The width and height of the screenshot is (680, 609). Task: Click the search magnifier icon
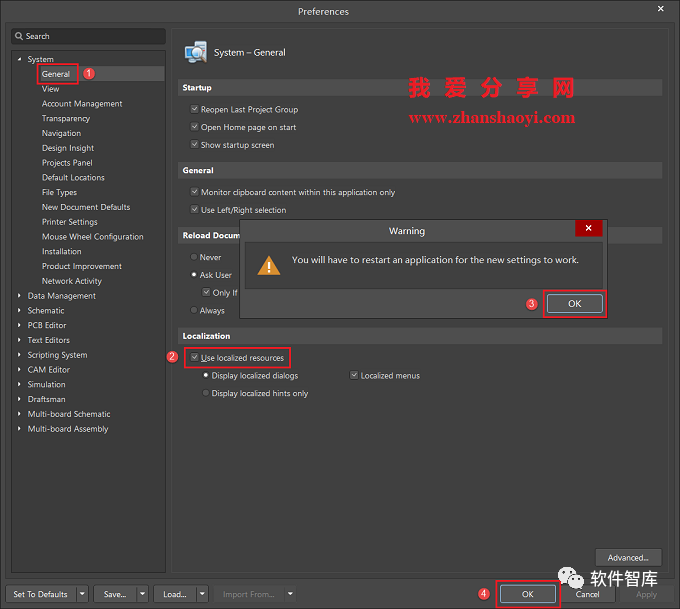click(19, 36)
